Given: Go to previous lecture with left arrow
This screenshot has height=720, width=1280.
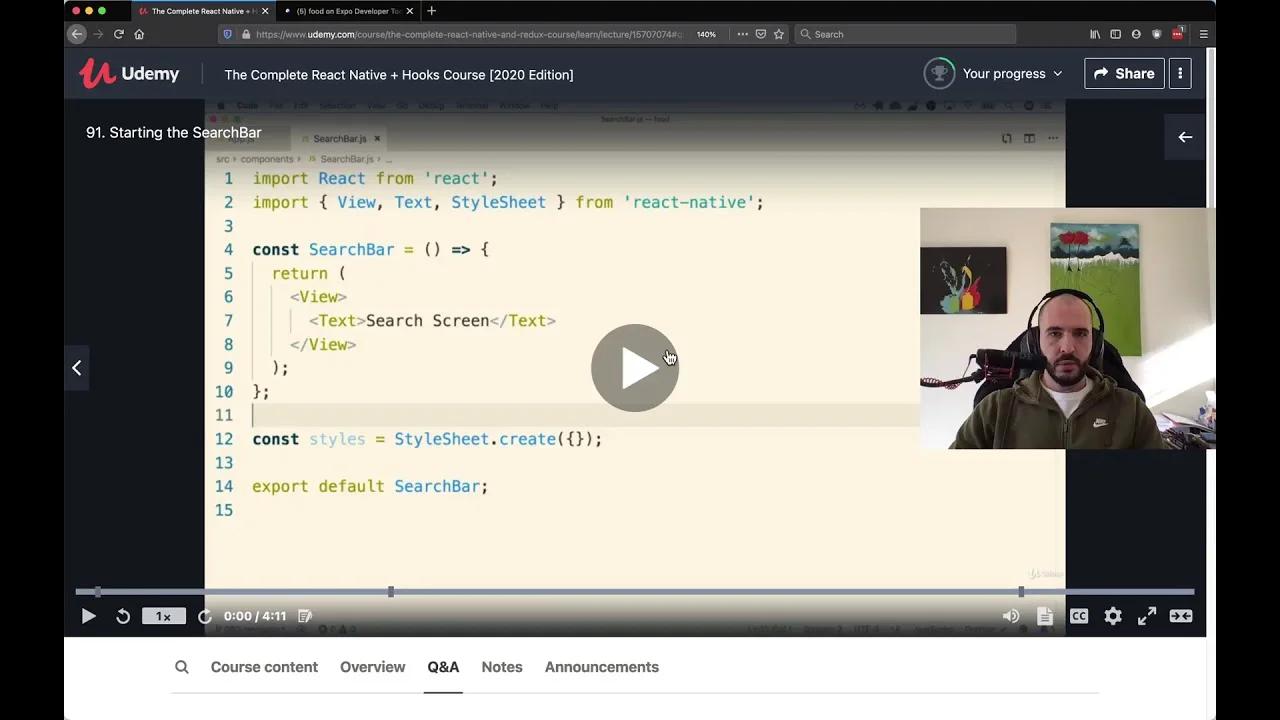Looking at the screenshot, I should pos(77,368).
